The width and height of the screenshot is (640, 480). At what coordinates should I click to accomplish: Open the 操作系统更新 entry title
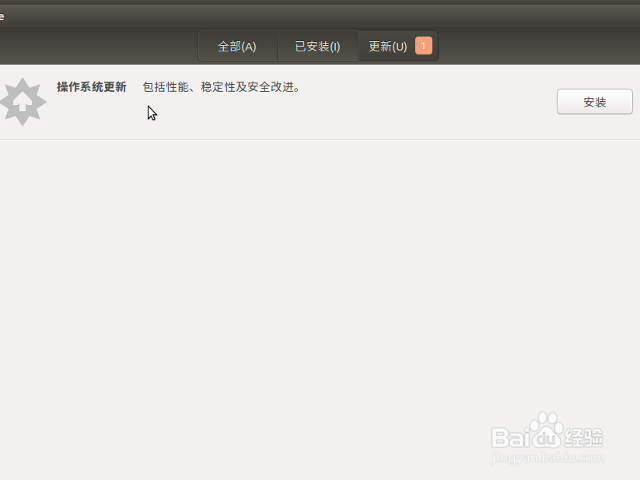(x=91, y=87)
